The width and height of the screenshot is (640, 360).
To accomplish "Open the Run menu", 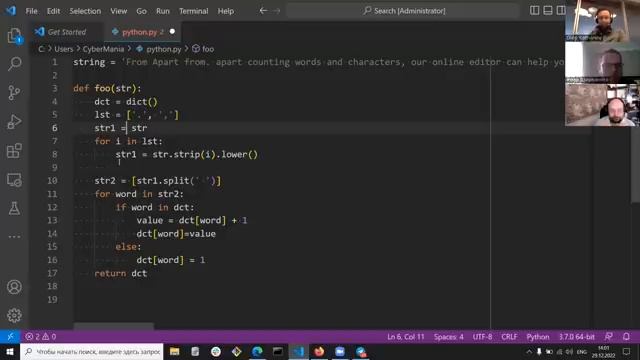I will (x=162, y=11).
